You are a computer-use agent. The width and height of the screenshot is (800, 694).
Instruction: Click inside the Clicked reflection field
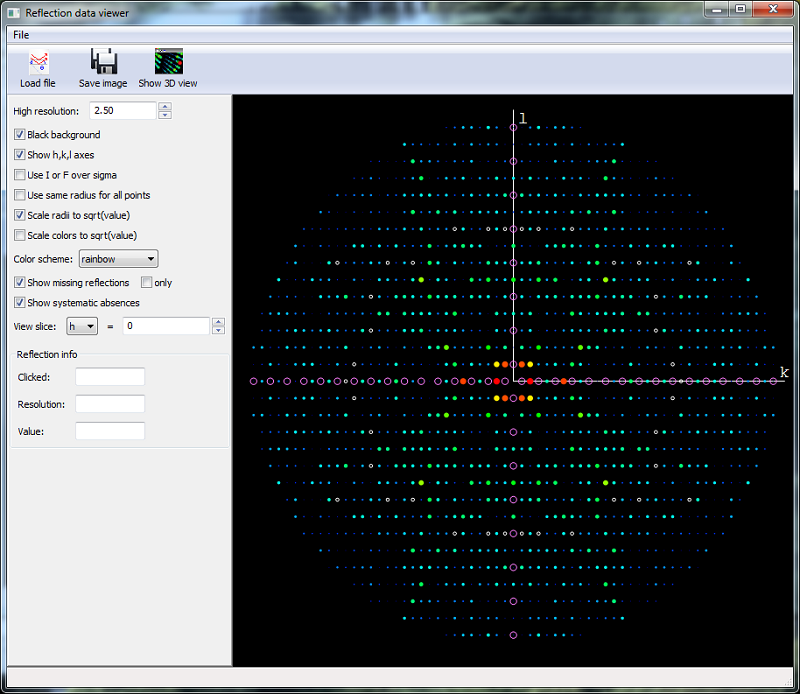pos(109,377)
